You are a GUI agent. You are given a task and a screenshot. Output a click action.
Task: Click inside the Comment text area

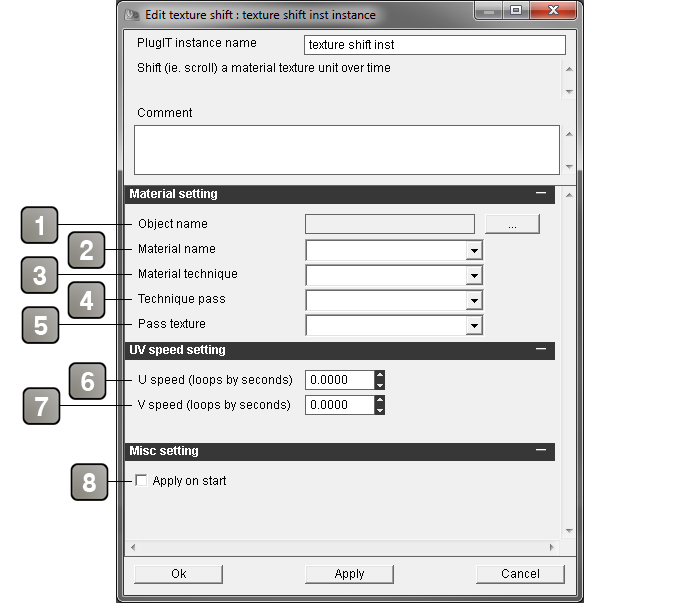pyautogui.click(x=346, y=150)
